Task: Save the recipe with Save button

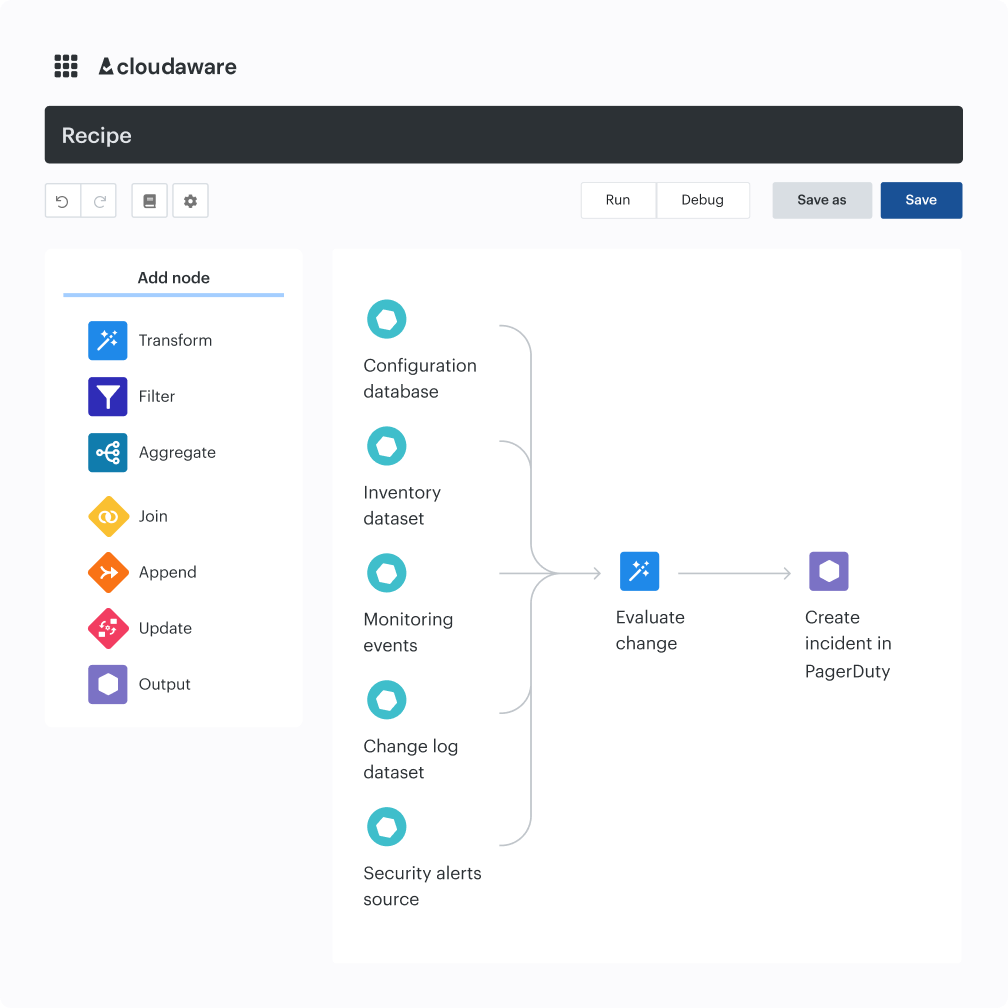Action: point(921,200)
